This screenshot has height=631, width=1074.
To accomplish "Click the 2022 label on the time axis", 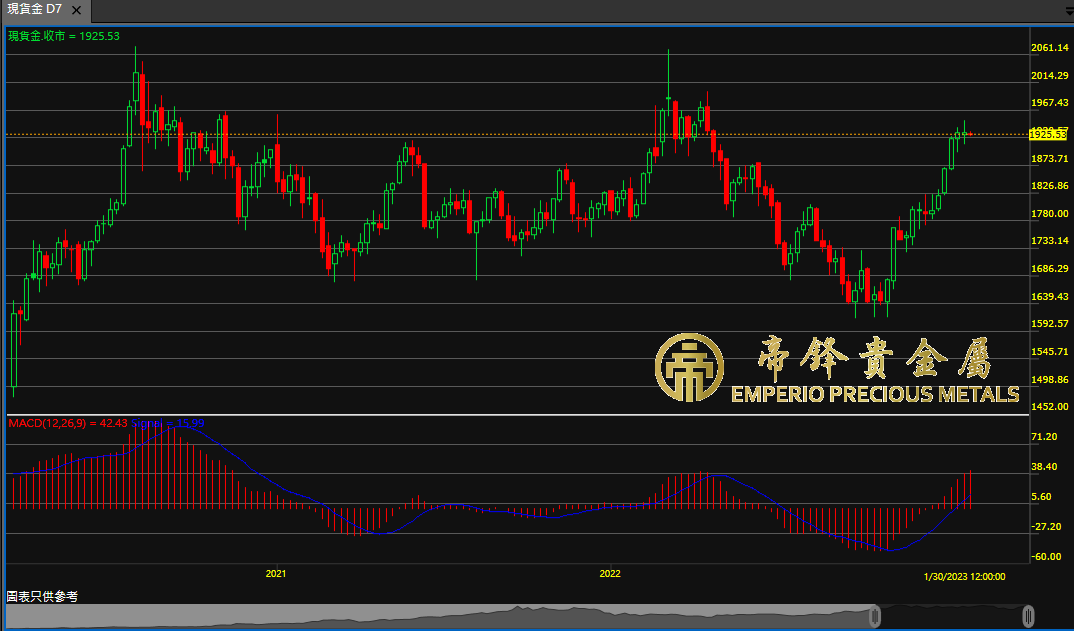I will 610,574.
